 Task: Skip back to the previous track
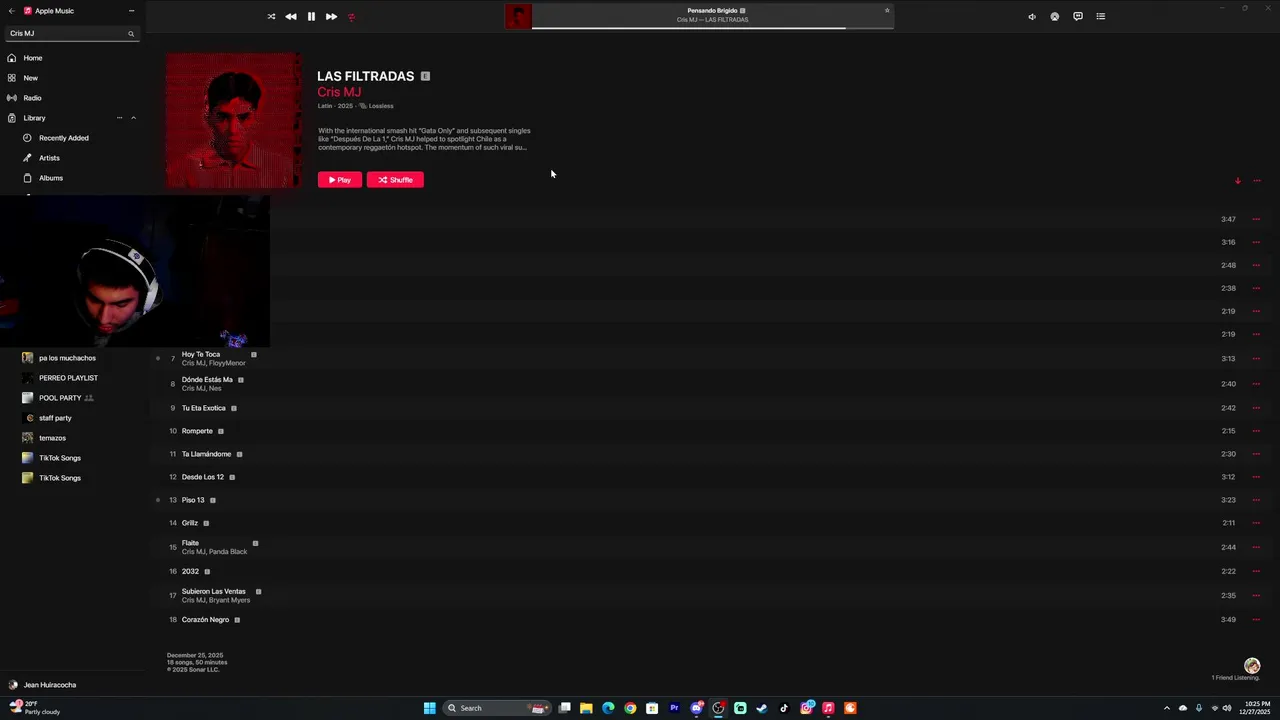(290, 16)
